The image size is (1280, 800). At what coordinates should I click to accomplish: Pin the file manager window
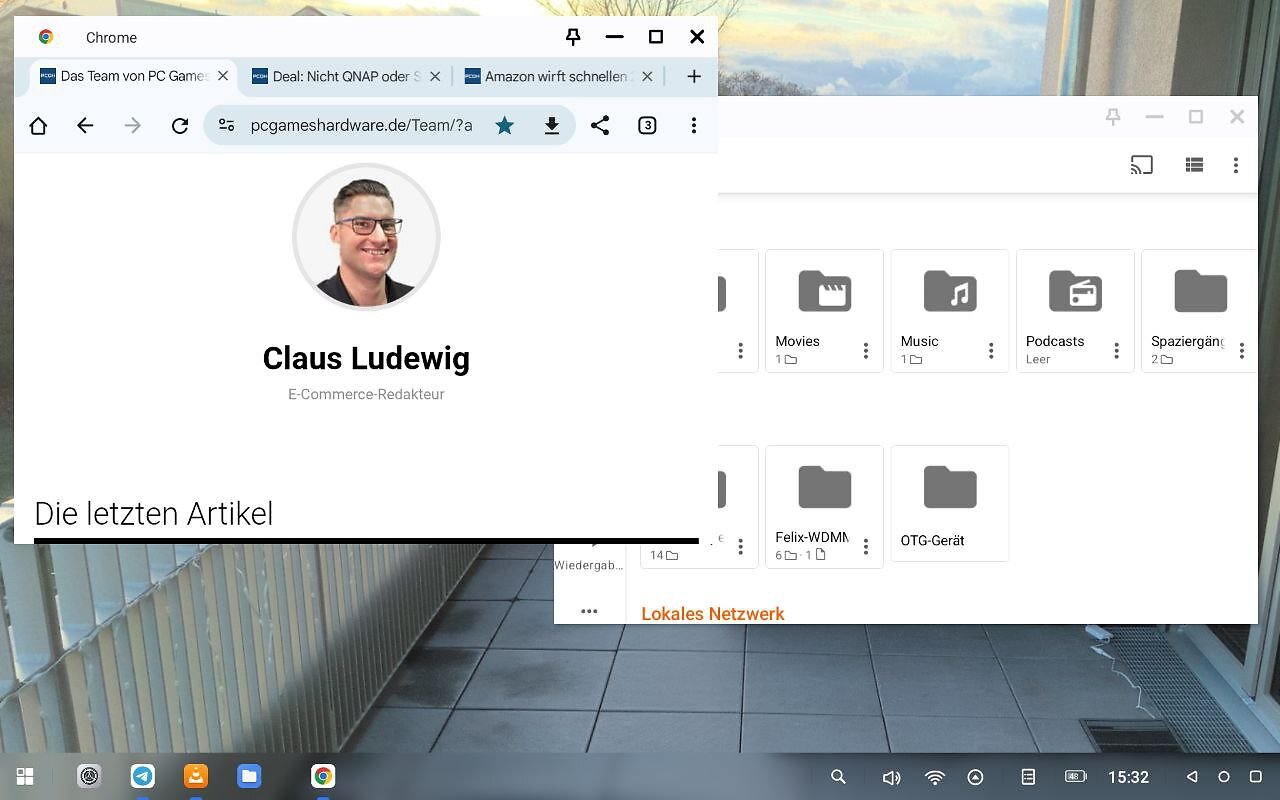pos(1113,117)
